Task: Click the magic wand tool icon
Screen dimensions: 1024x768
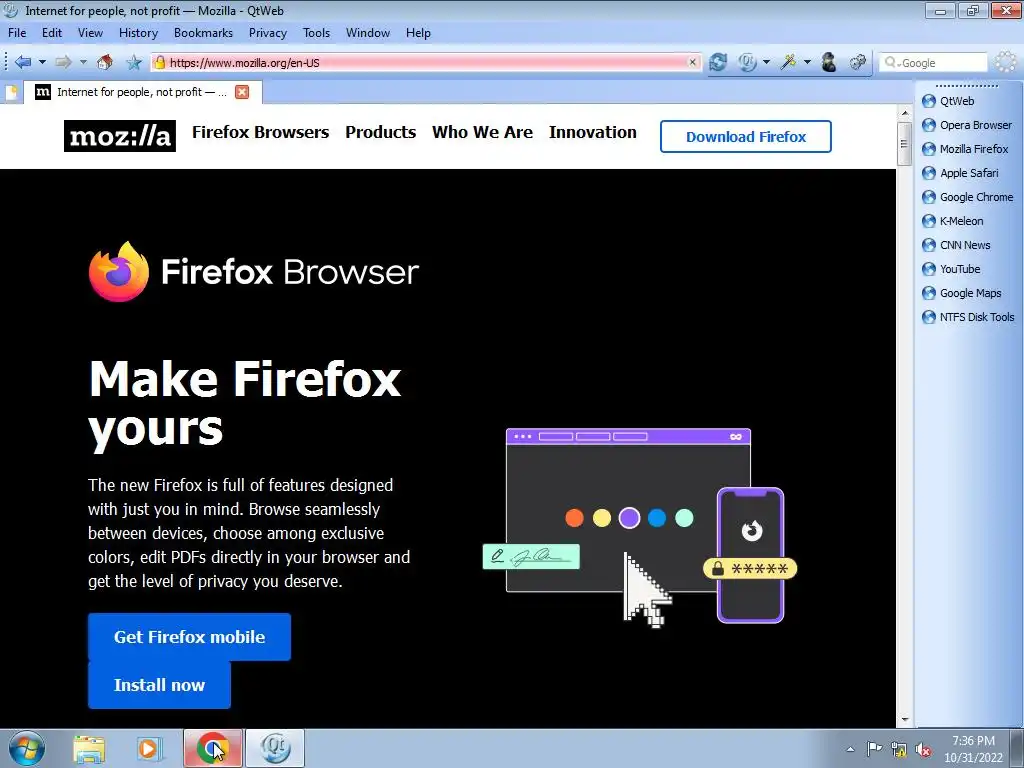Action: [789, 63]
